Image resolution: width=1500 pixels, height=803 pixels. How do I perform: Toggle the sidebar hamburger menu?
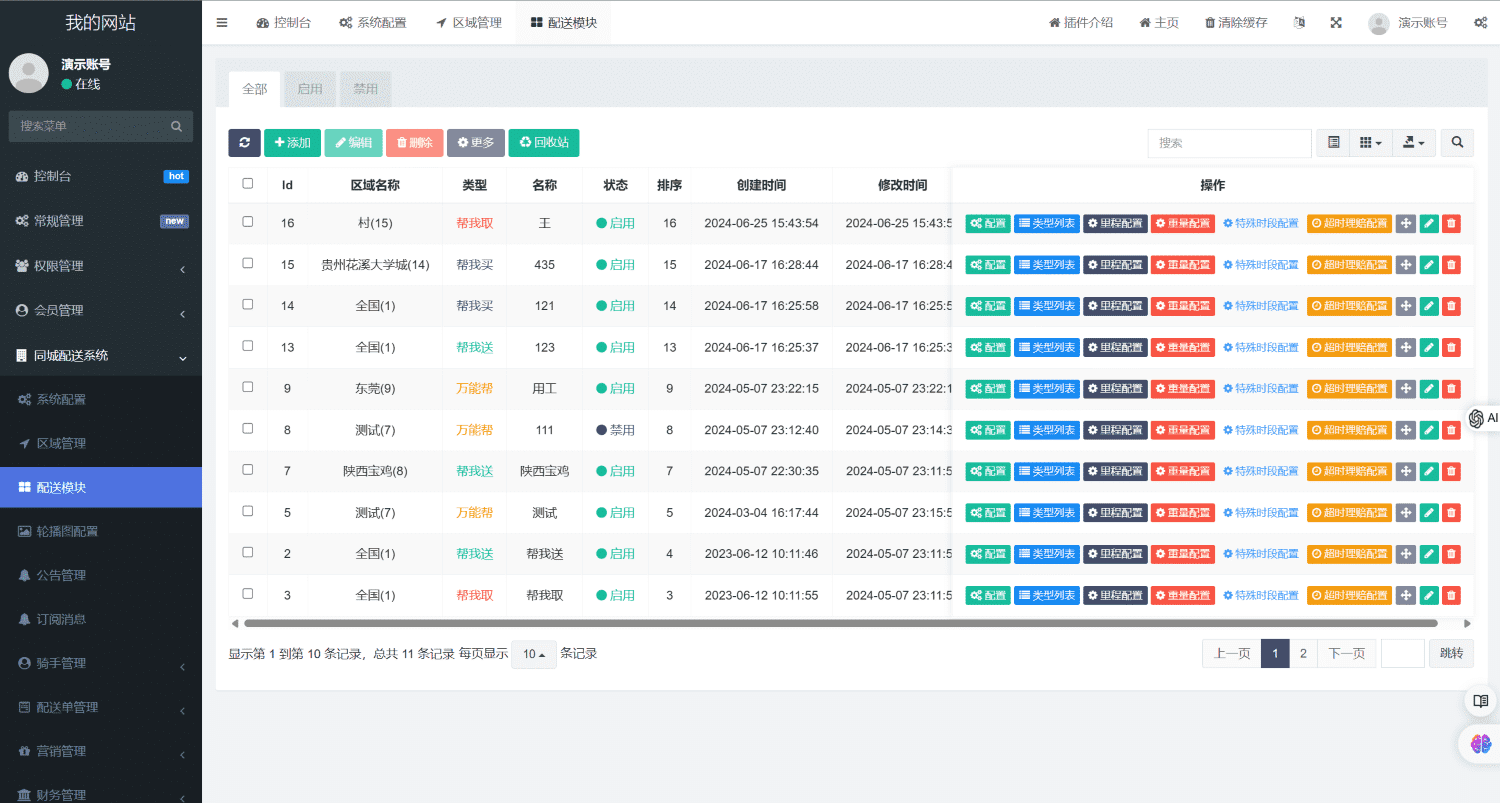tap(222, 22)
